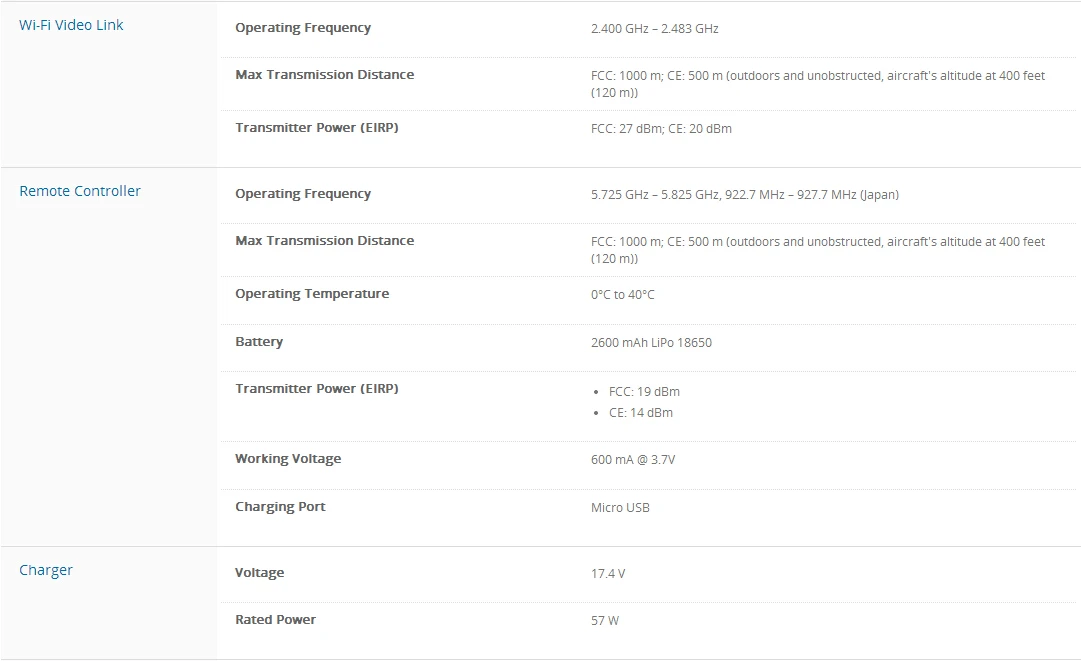Select the 2600 mAh LiPo 18650 text
This screenshot has height=661, width=1081.
[x=651, y=343]
